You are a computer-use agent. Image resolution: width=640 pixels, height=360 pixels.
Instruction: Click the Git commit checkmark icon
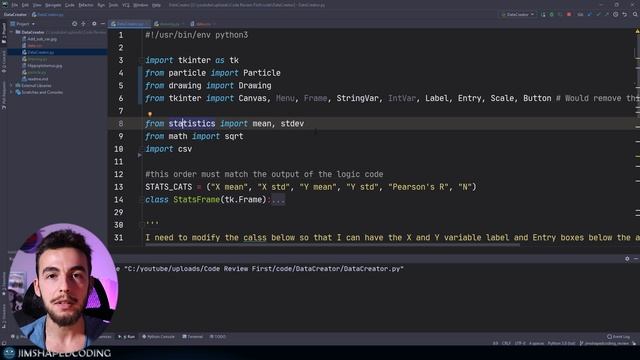pyautogui.click(x=598, y=14)
